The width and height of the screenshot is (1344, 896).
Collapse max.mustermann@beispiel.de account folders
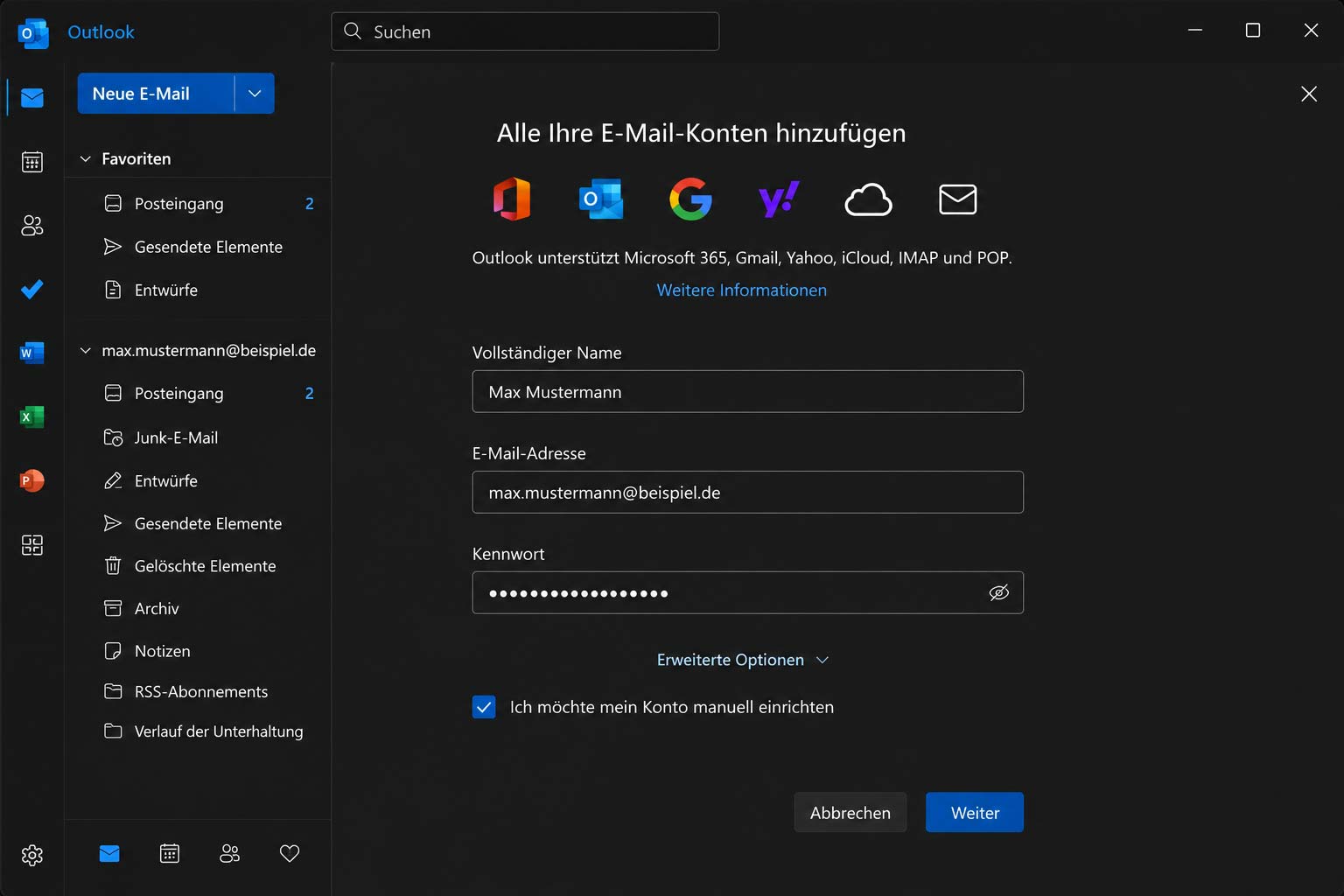pos(86,351)
